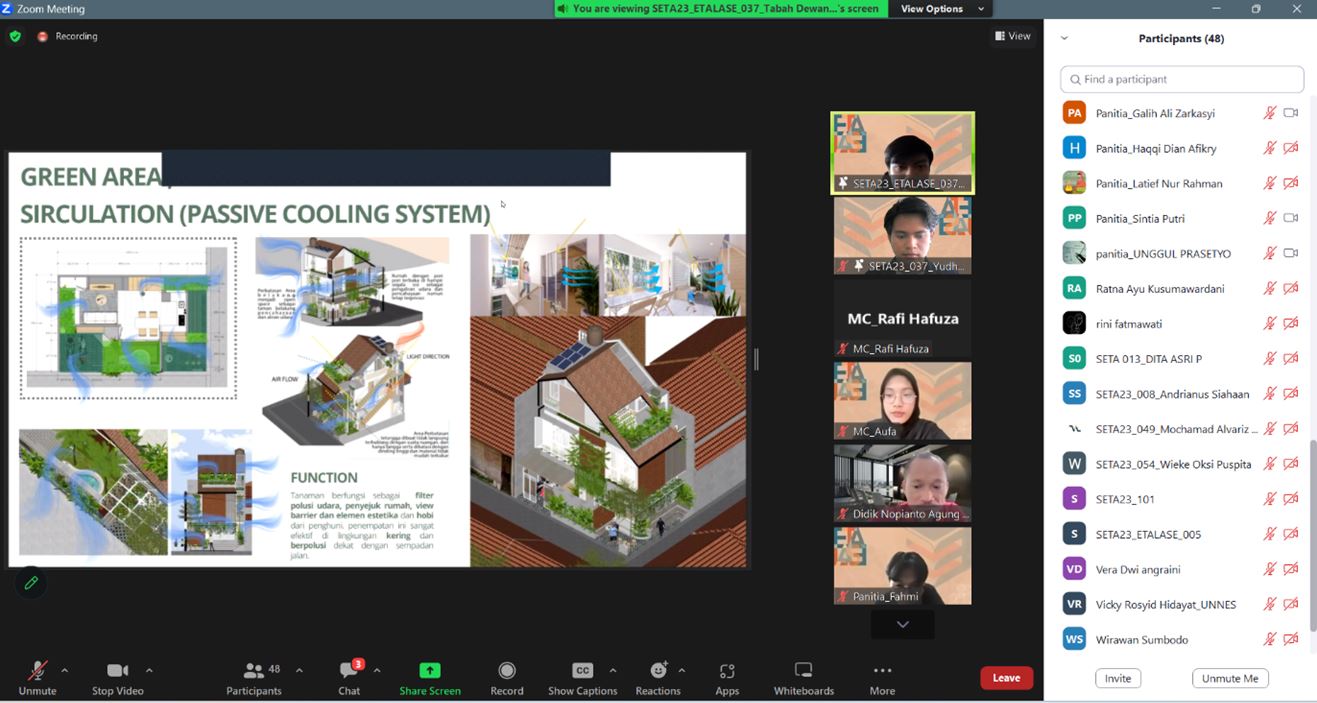The height and width of the screenshot is (703, 1317).
Task: Open the Reactions menu icon
Action: click(658, 671)
